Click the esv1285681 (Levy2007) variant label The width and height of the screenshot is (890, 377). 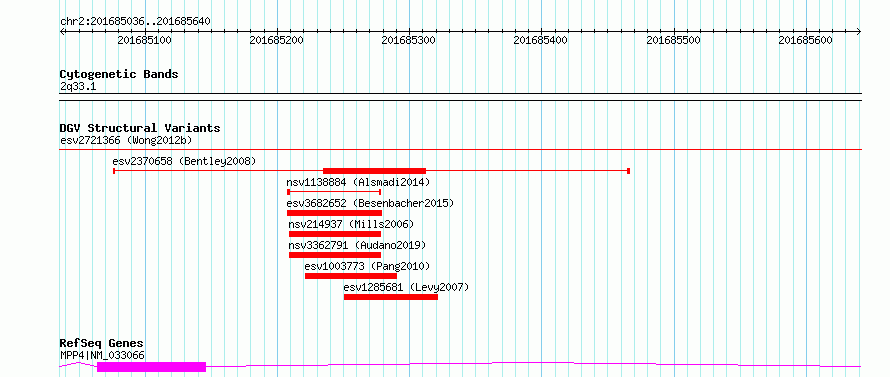click(x=406, y=287)
